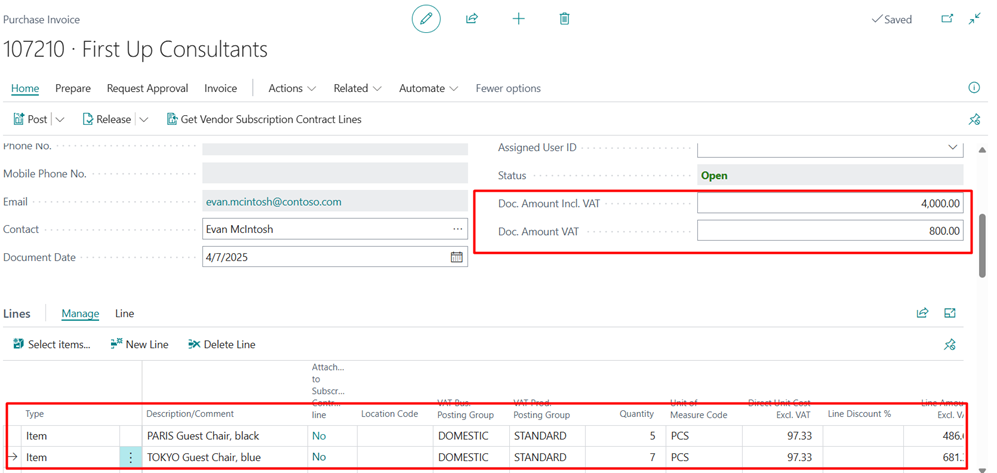
Task: Select the Line tab in Lines
Action: click(125, 313)
